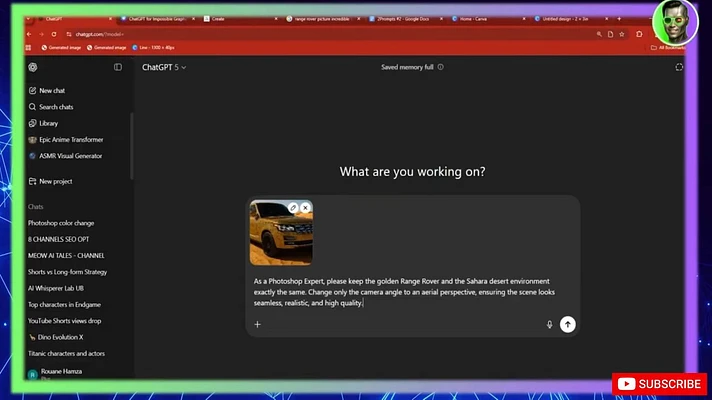This screenshot has width=712, height=400.
Task: Open Epic Anime Transformer GPT
Action: [x=66, y=140]
